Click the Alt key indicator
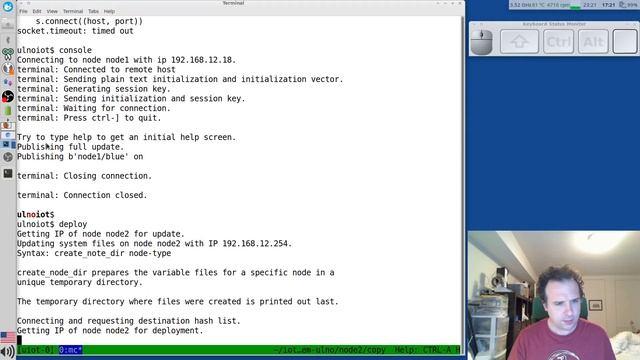Image resolution: width=640 pixels, height=360 pixels. click(593, 42)
